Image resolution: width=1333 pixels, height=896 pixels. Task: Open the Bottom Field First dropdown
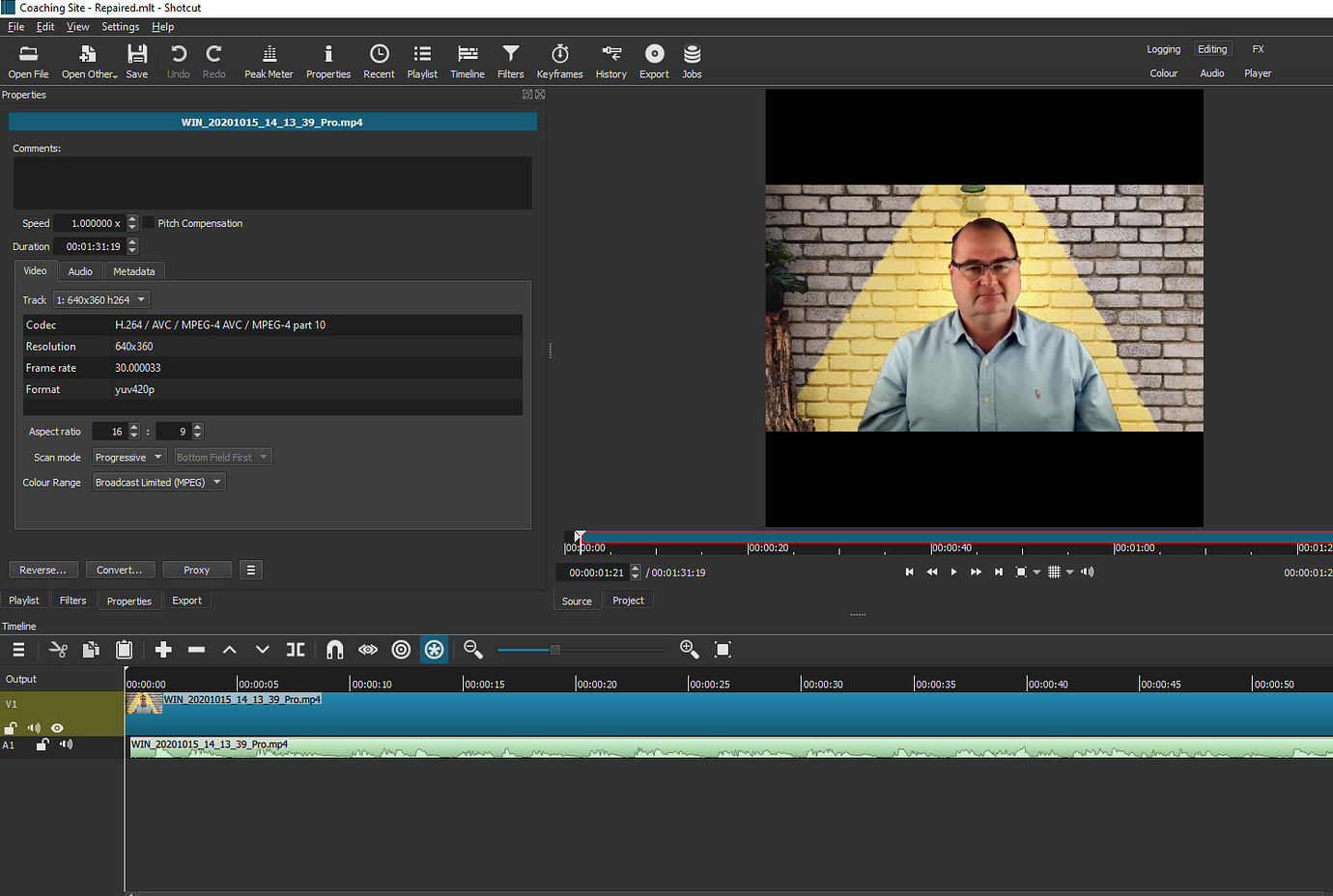[222, 458]
